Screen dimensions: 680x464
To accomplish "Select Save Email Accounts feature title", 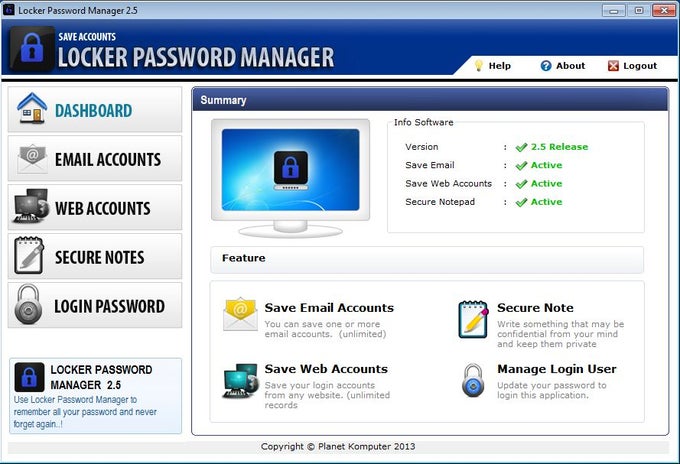I will point(329,308).
